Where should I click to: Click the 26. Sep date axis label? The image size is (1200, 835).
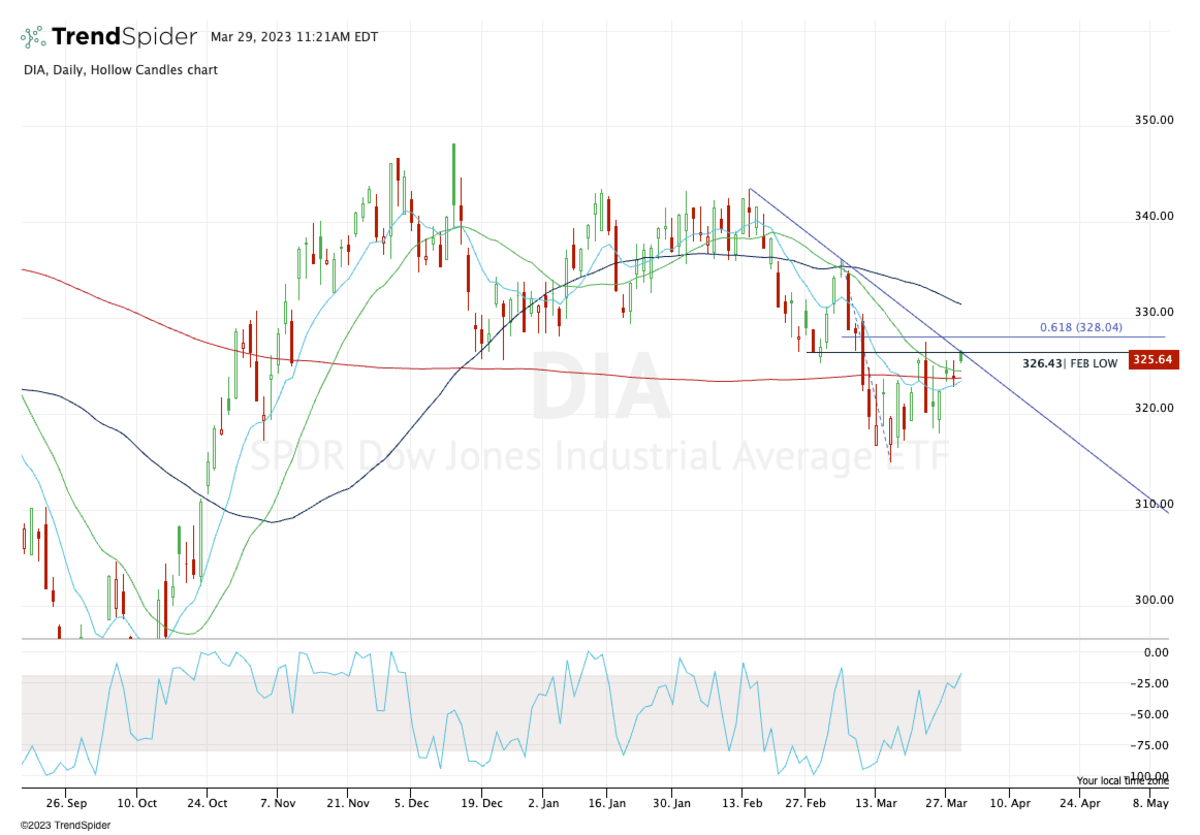pyautogui.click(x=68, y=803)
